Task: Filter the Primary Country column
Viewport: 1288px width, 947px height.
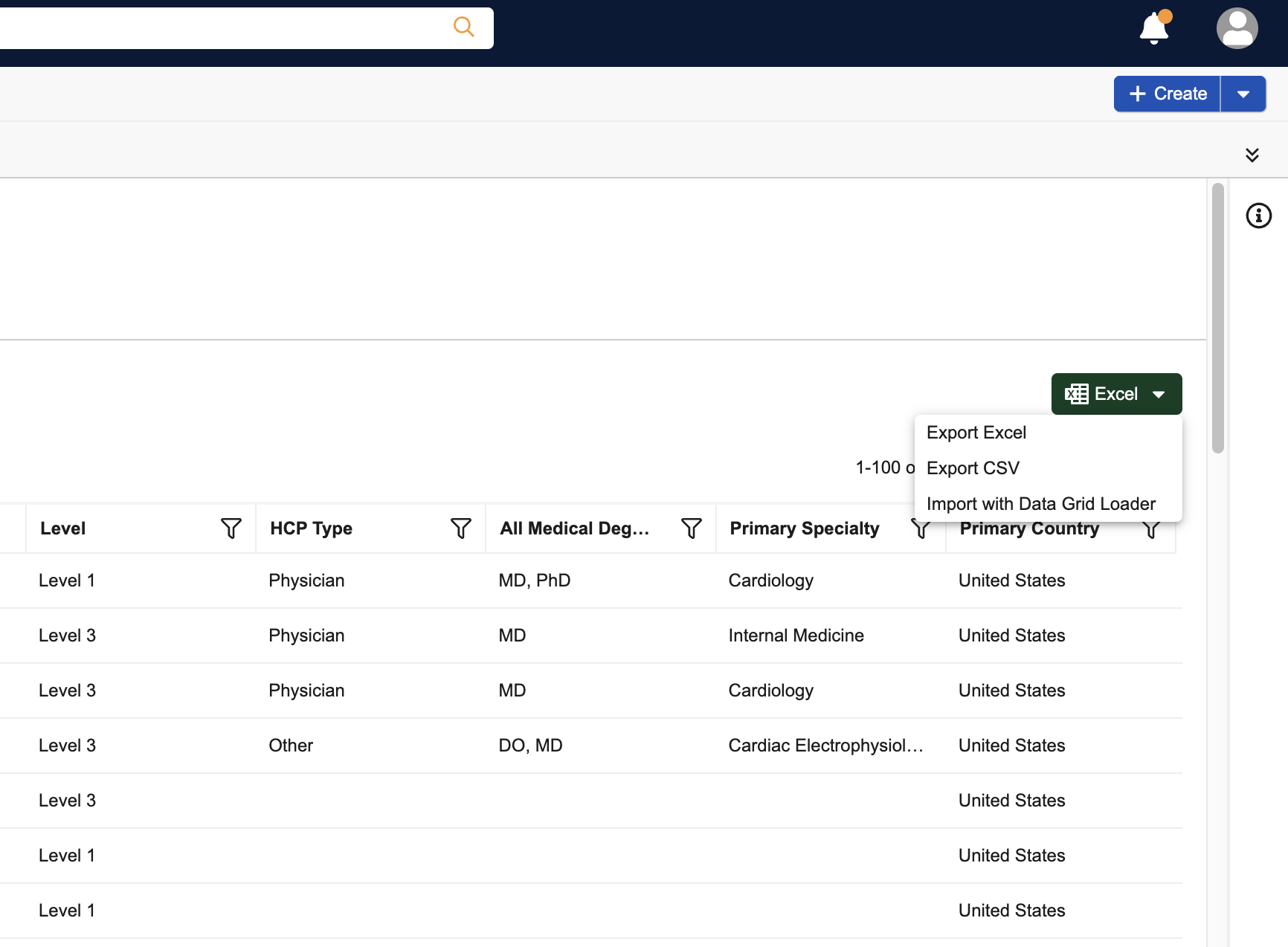Action: click(x=1151, y=530)
